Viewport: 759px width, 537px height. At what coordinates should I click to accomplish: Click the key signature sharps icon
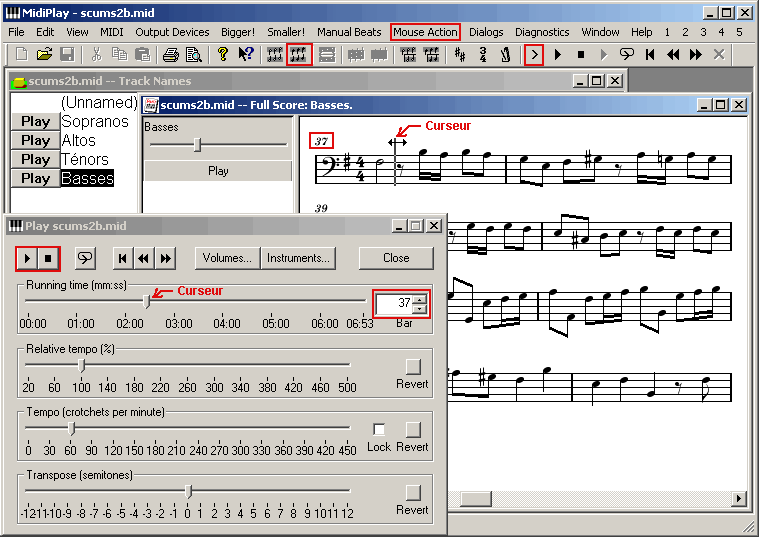coord(460,54)
